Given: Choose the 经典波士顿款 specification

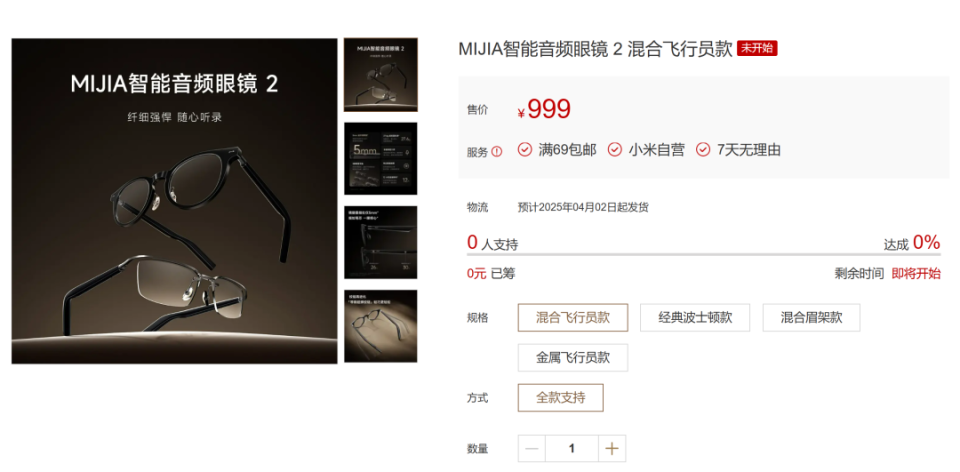Looking at the screenshot, I should (695, 318).
